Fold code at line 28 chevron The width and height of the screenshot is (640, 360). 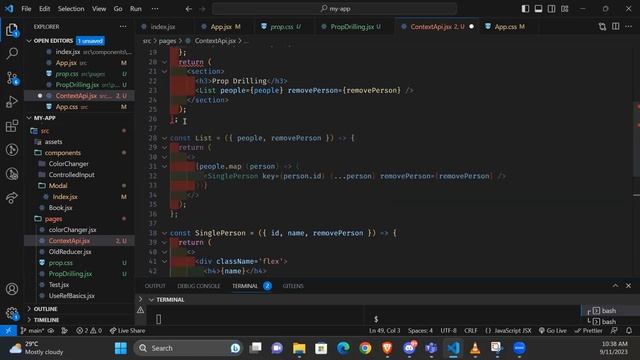tap(164, 138)
